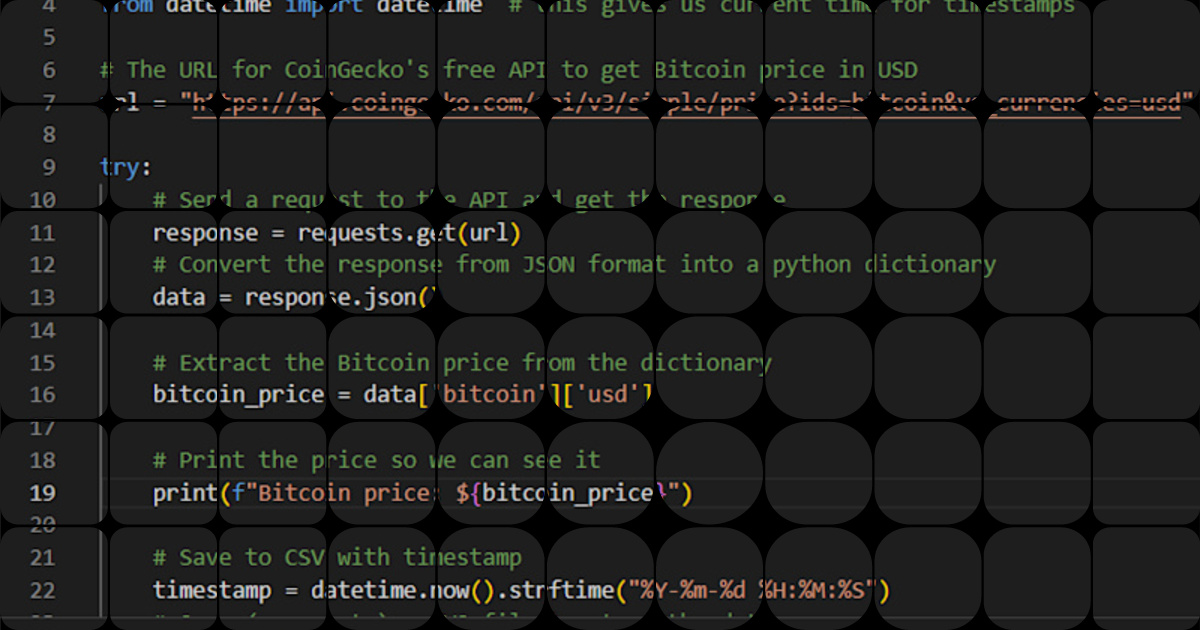Click "bitcoin_price" variable at start of line 16
This screenshot has height=630, width=1200.
[x=238, y=394]
